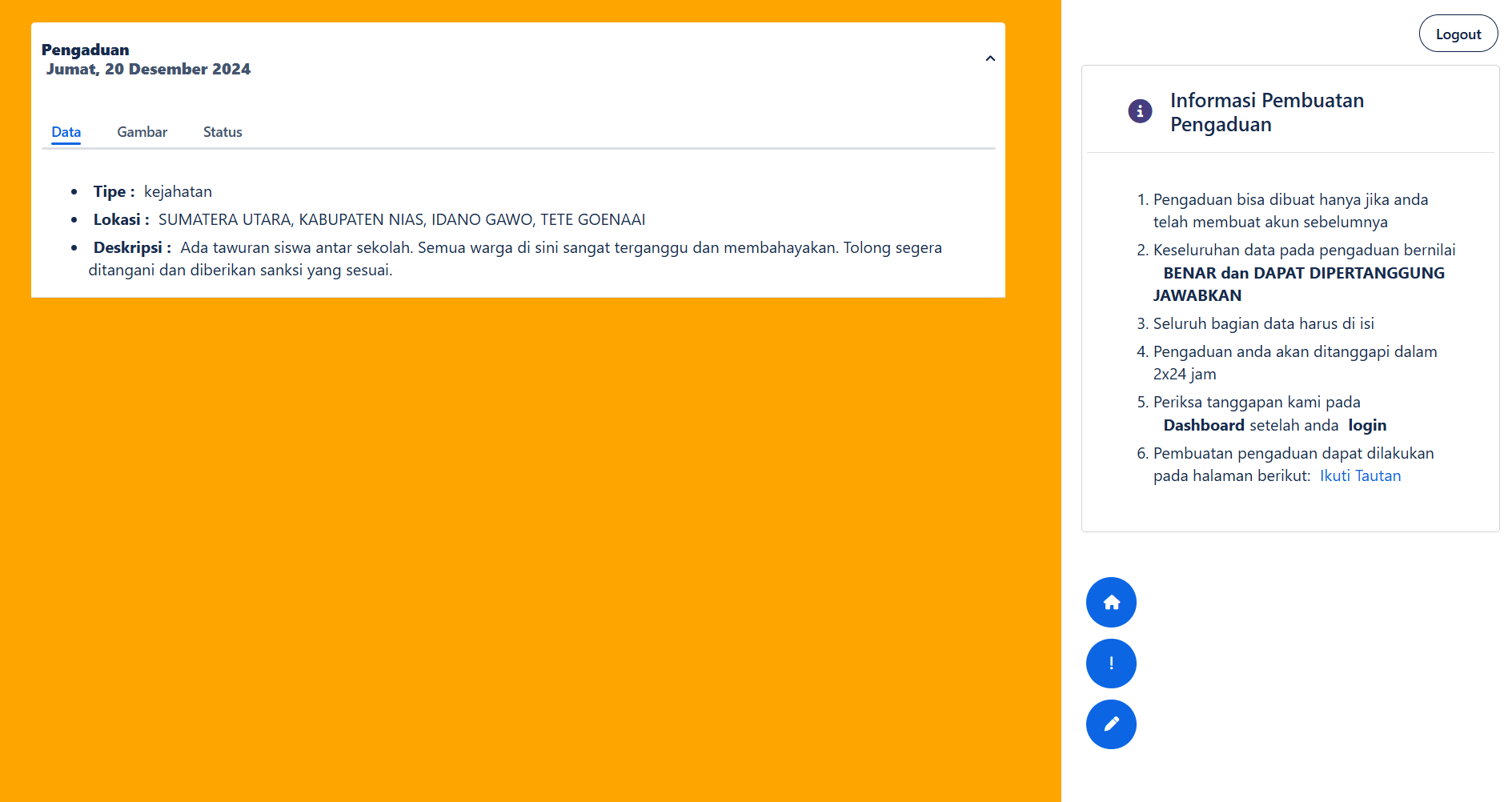Click the Informasi Pembuatan Pengaduan heading
The height and width of the screenshot is (802, 1512).
(x=1266, y=112)
